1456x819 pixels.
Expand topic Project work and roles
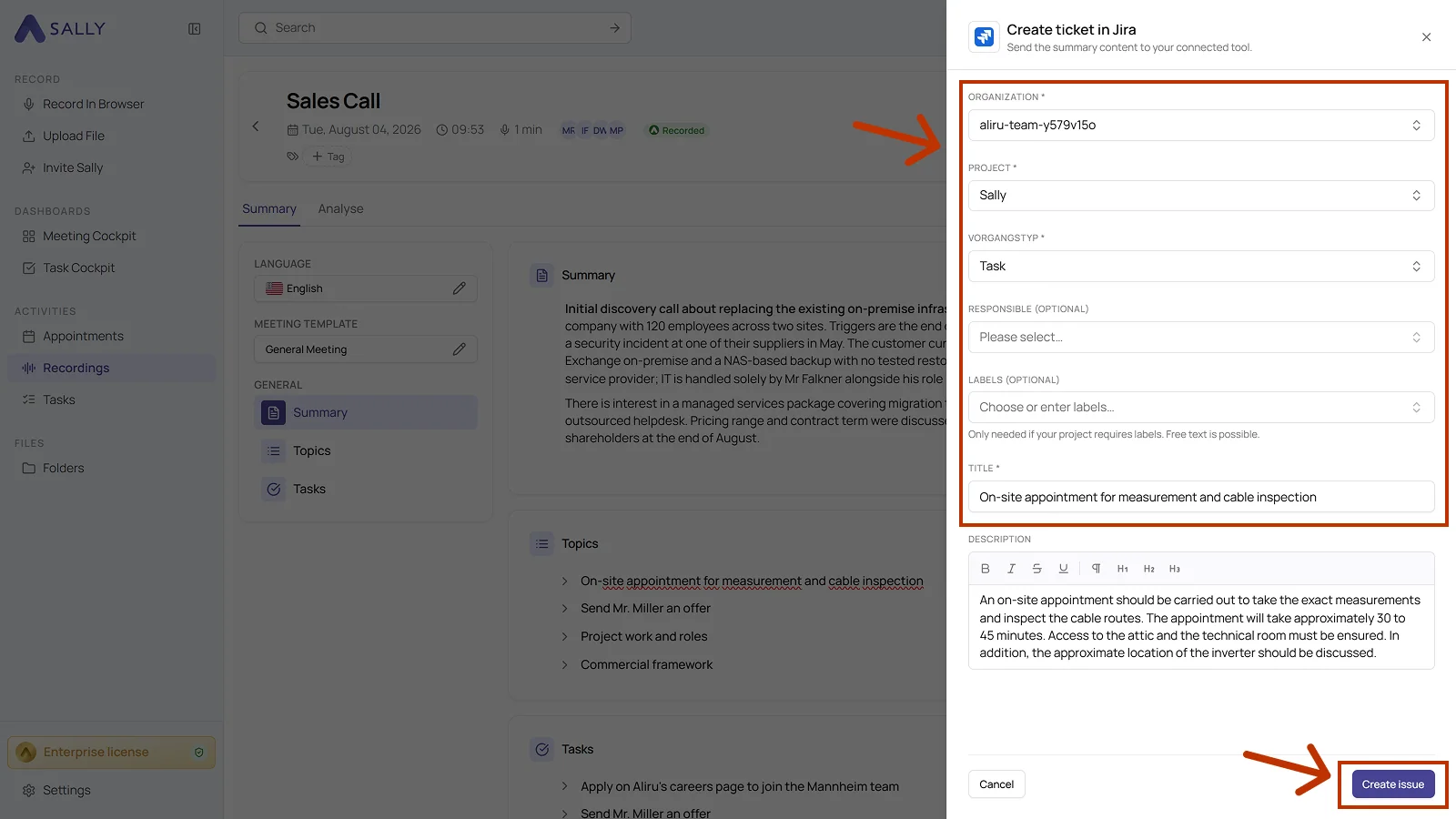[x=564, y=636]
